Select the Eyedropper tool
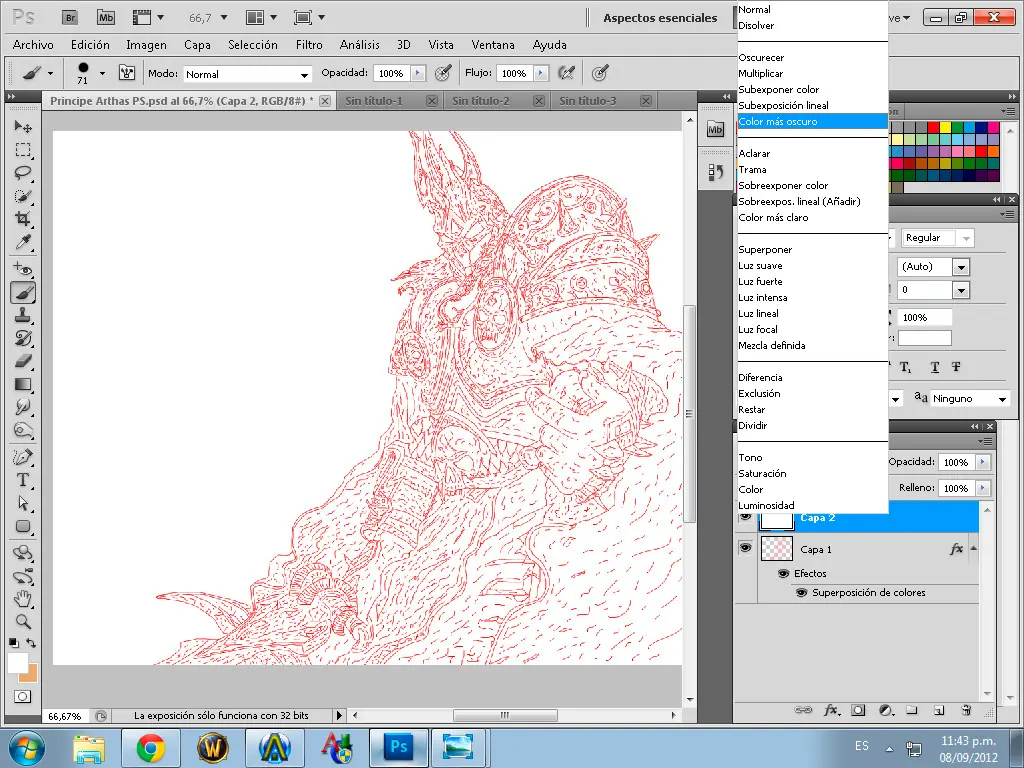 23,243
